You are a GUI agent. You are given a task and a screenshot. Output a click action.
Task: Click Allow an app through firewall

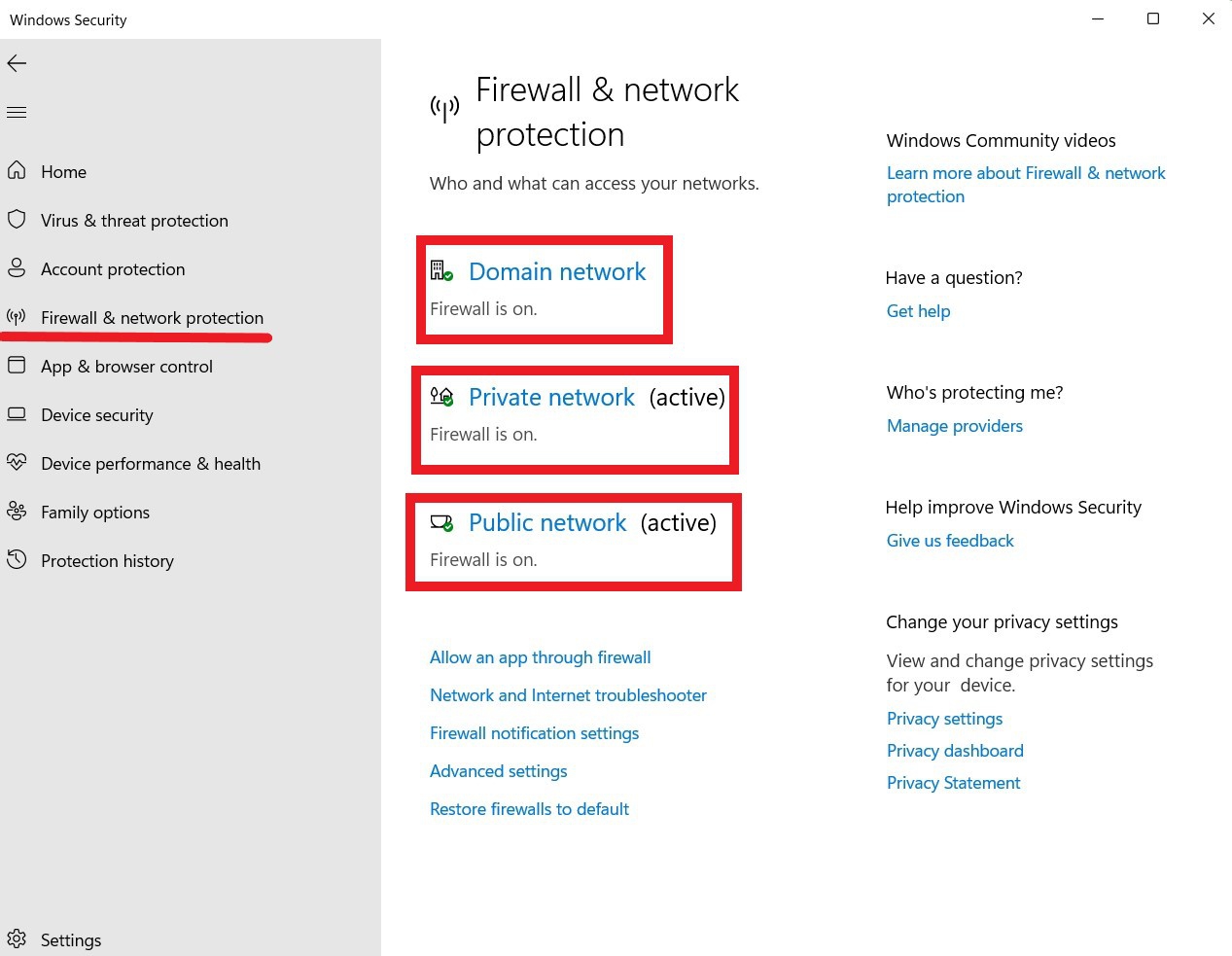540,657
